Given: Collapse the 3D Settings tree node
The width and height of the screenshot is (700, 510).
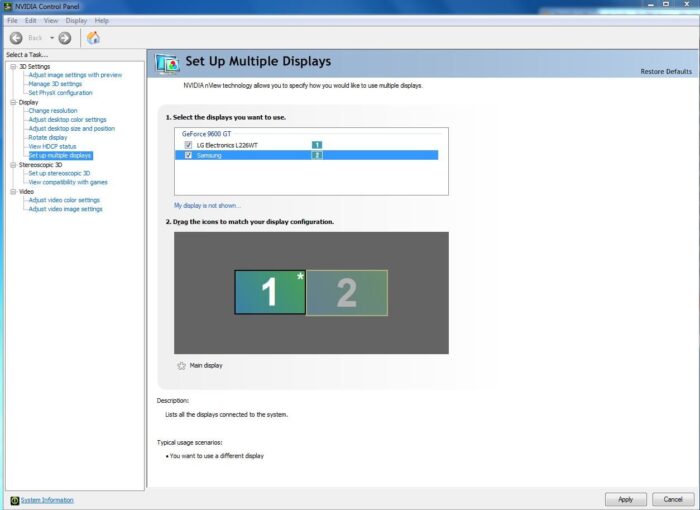Looking at the screenshot, I should coord(13,67).
